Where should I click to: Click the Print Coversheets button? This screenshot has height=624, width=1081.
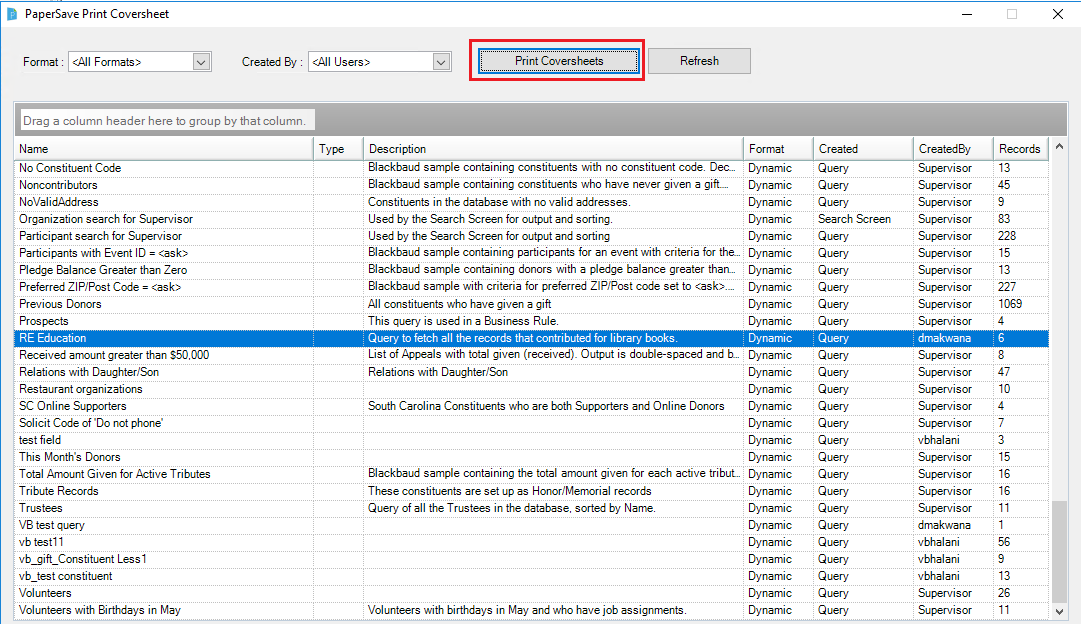[x=558, y=61]
